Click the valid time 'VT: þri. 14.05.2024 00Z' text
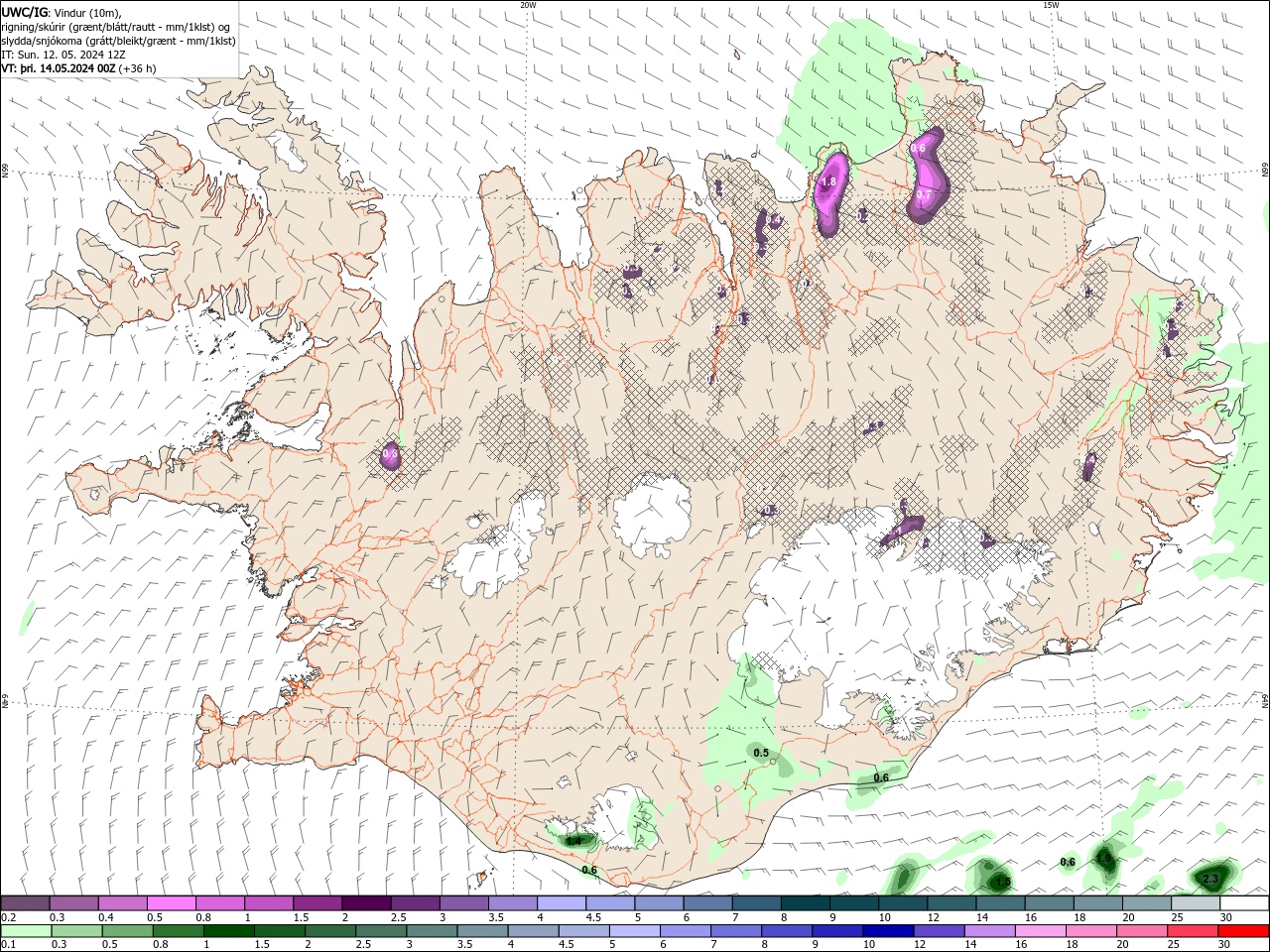The width and height of the screenshot is (1270, 952). [60, 68]
